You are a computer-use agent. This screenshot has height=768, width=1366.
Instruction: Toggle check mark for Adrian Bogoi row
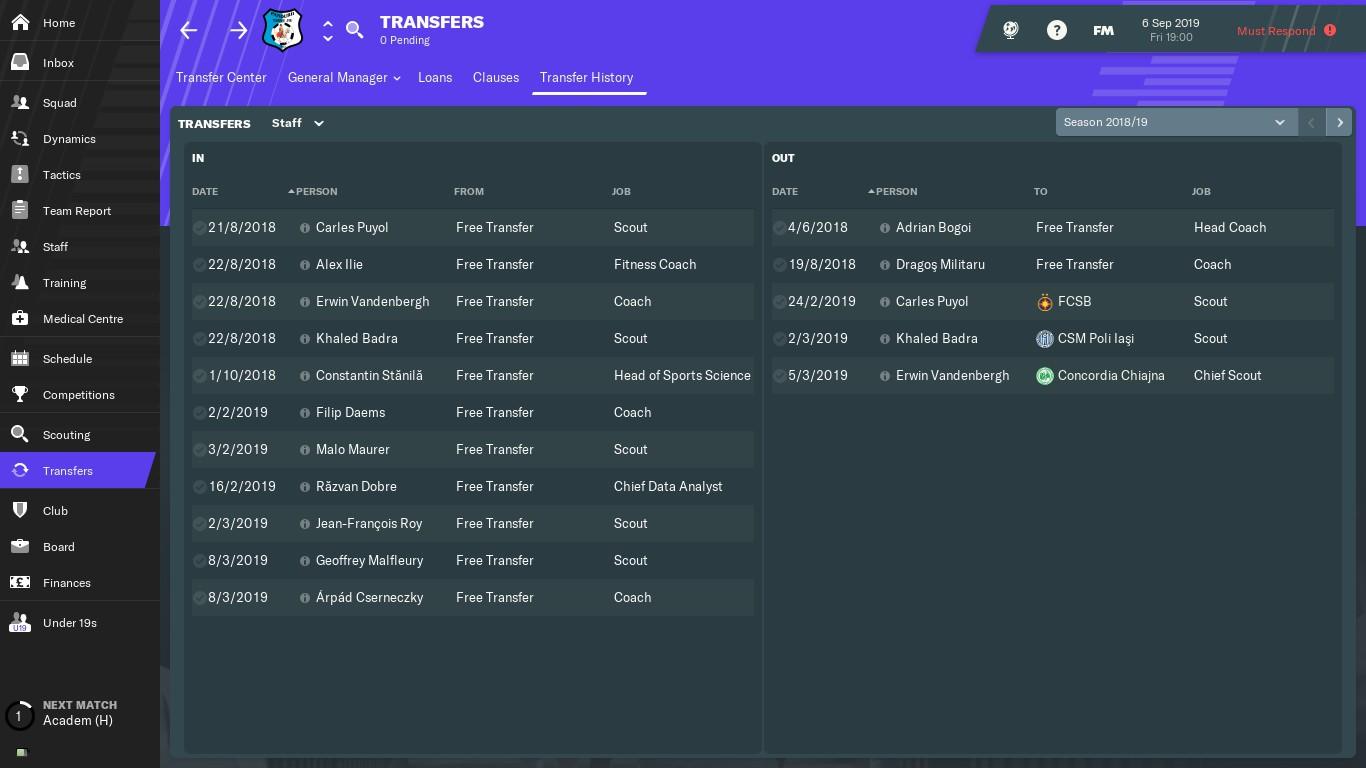tap(780, 228)
